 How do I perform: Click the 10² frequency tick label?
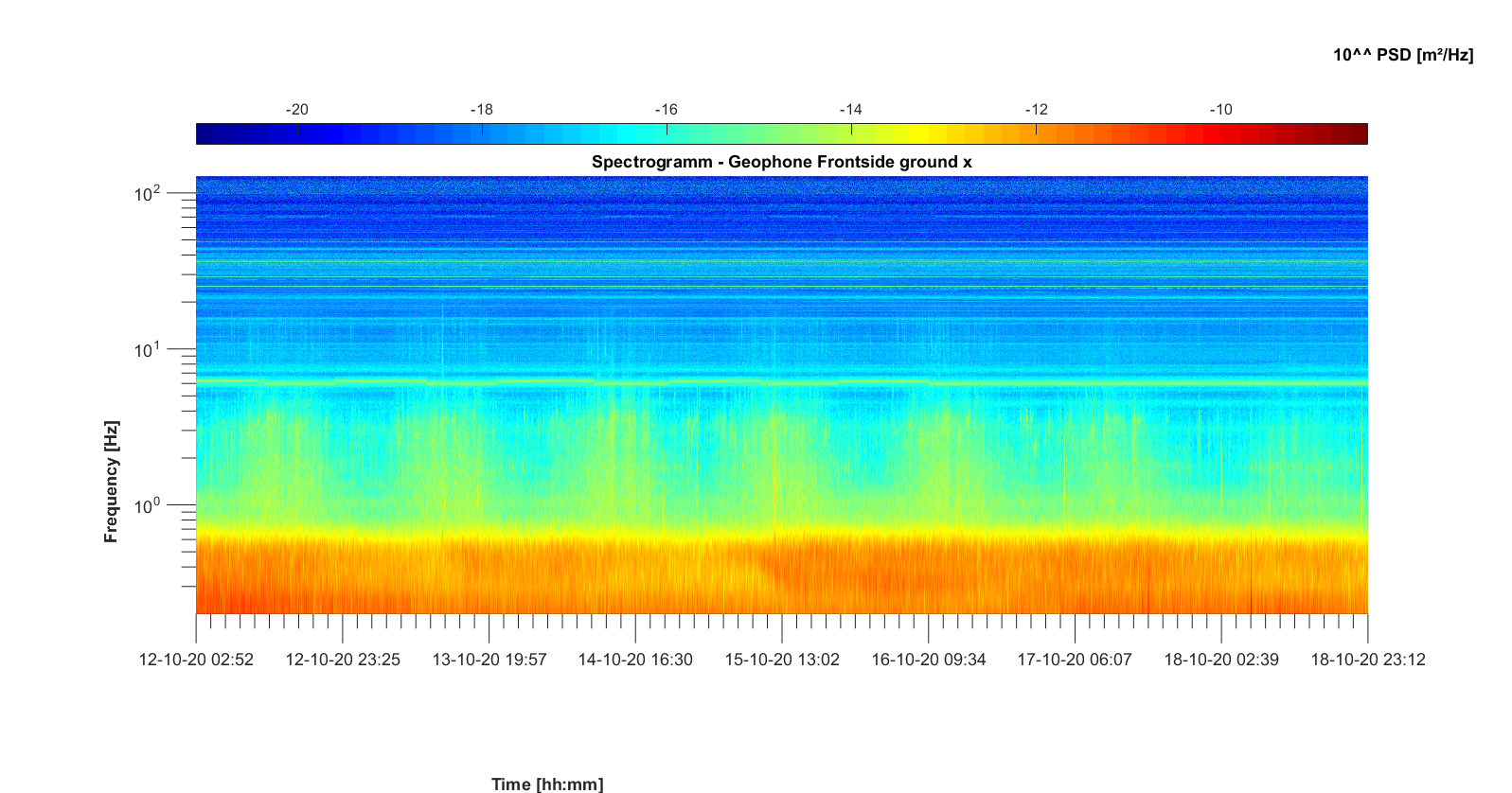tap(148, 194)
